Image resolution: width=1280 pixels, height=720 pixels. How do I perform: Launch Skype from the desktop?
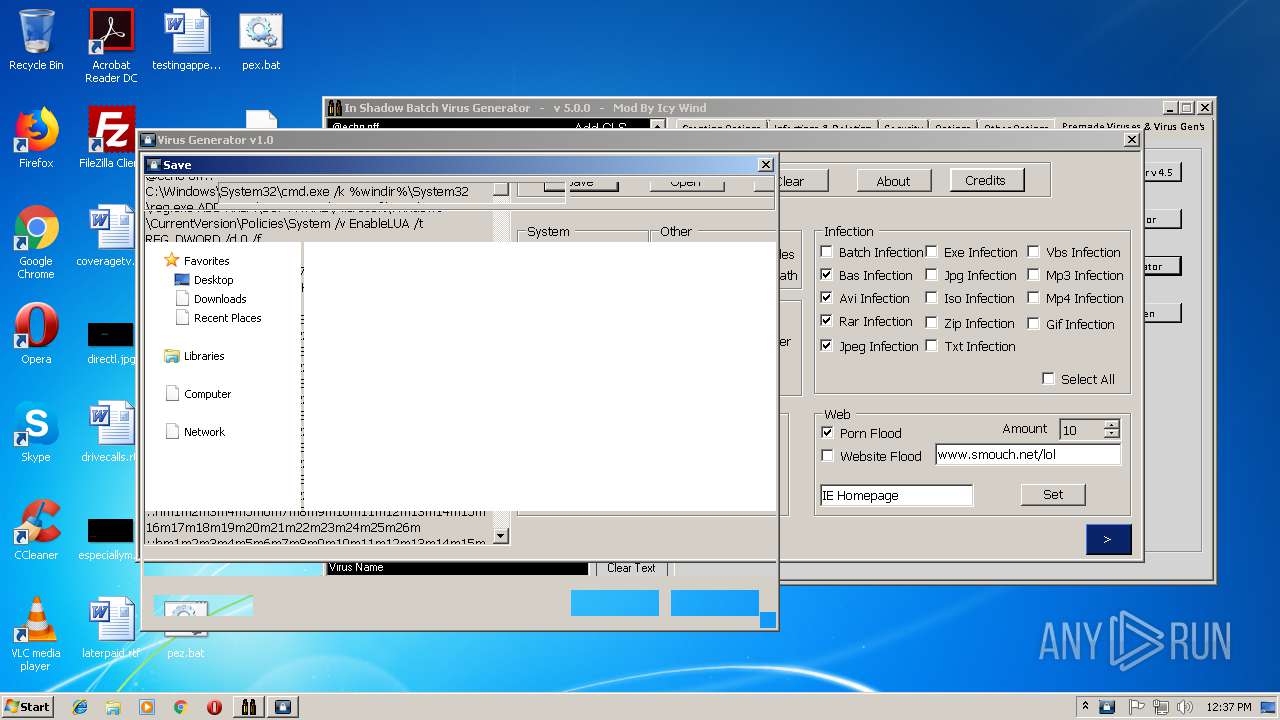(x=36, y=432)
